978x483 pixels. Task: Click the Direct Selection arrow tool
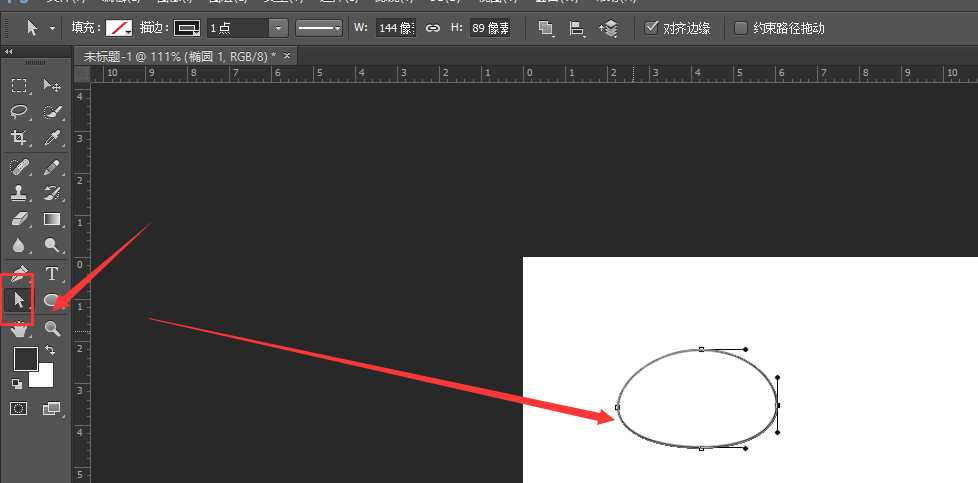[19, 299]
